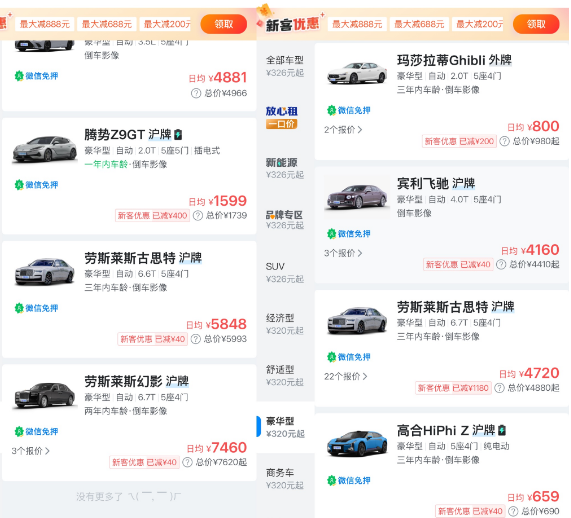This screenshot has height=518, width=571.
Task: Select the 舒适型 category tab
Action: click(285, 375)
